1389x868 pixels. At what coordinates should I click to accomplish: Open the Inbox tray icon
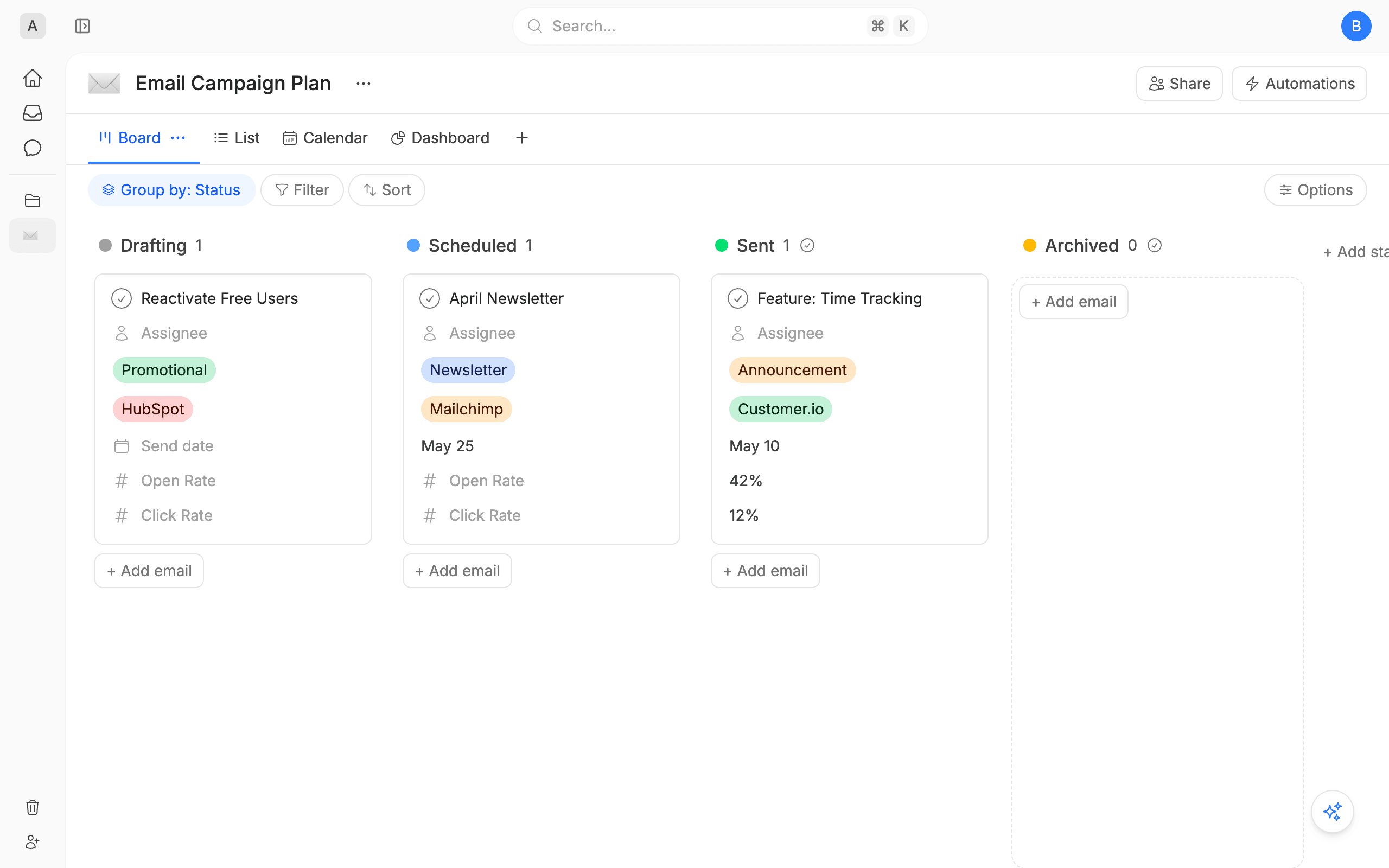pos(33,113)
